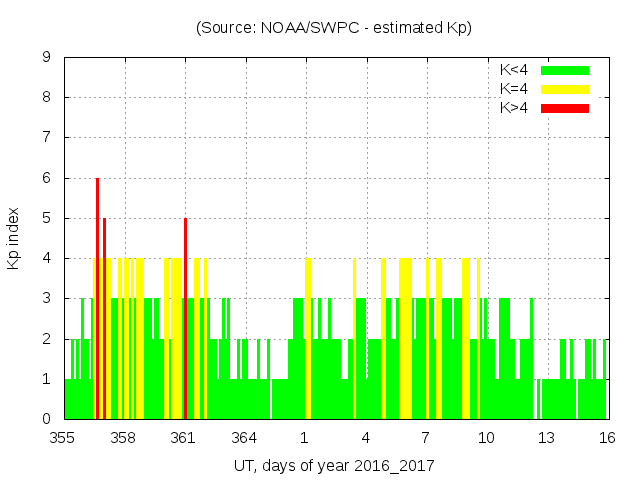This screenshot has height=480, width=640.
Task: Click the 0 tick label on y-axis
Action: click(47, 419)
